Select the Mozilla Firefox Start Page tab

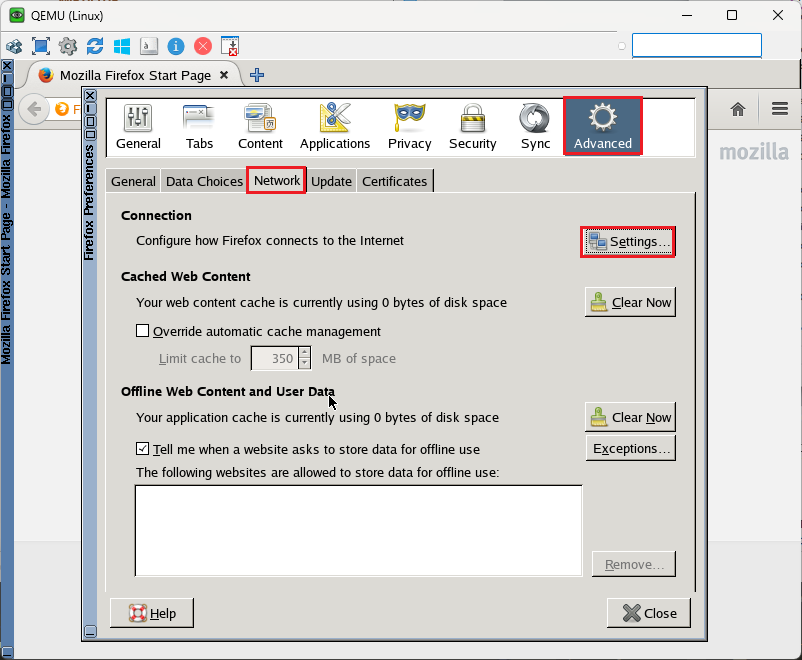[134, 75]
